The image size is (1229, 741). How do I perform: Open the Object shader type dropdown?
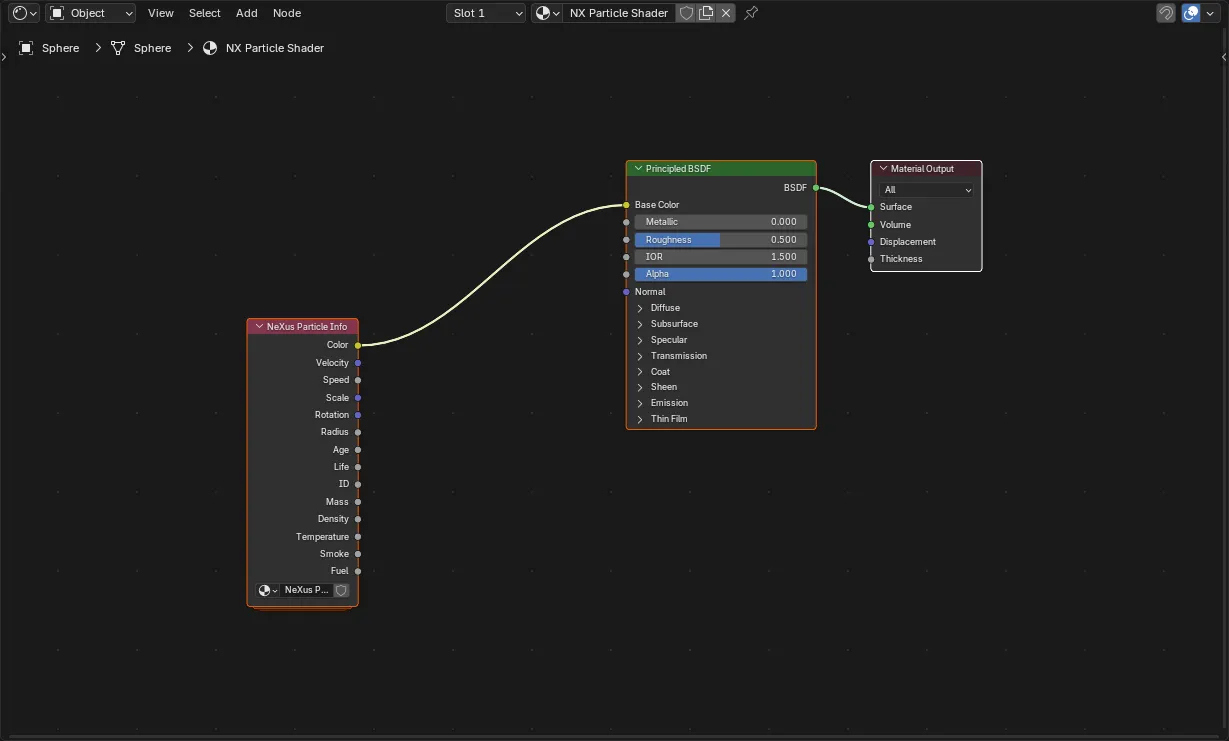pos(91,13)
